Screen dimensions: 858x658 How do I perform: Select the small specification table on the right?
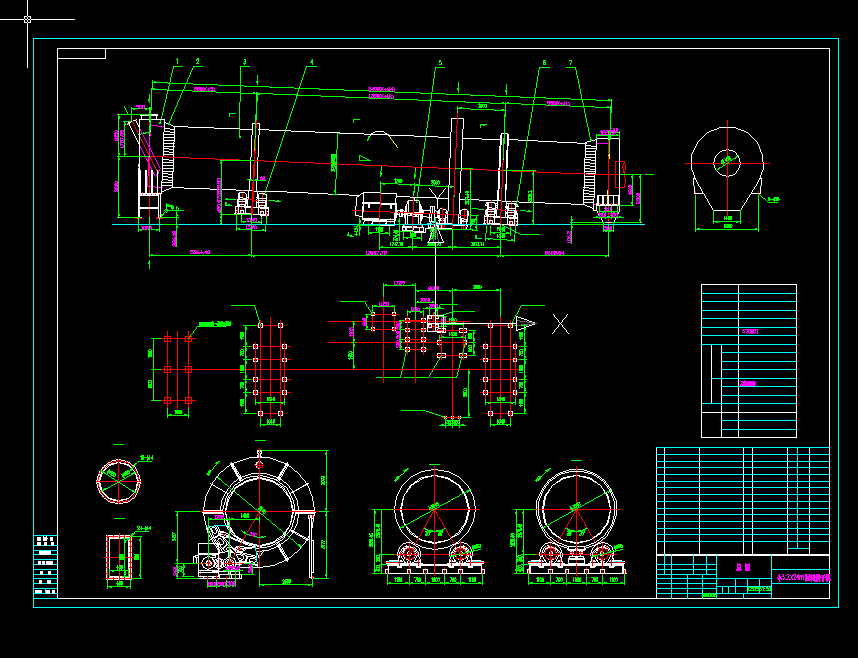[x=749, y=360]
